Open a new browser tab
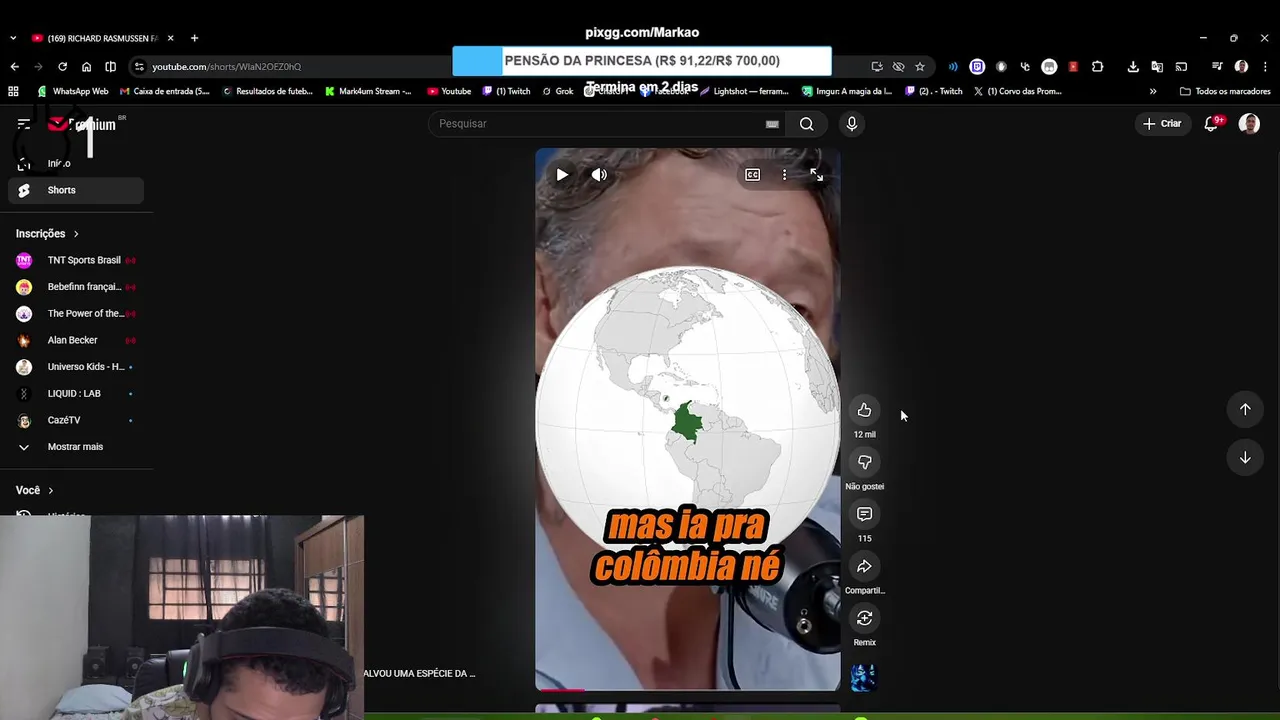The image size is (1280, 720). (194, 38)
